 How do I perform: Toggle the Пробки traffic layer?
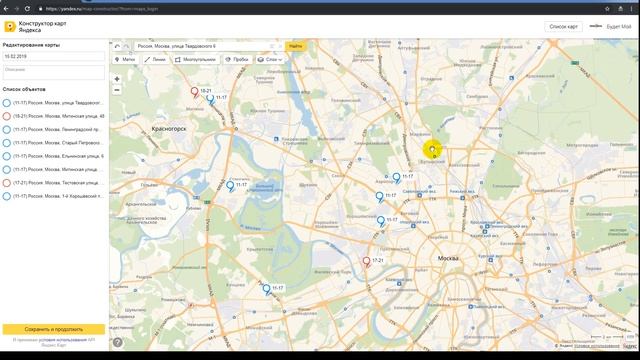[x=237, y=60]
